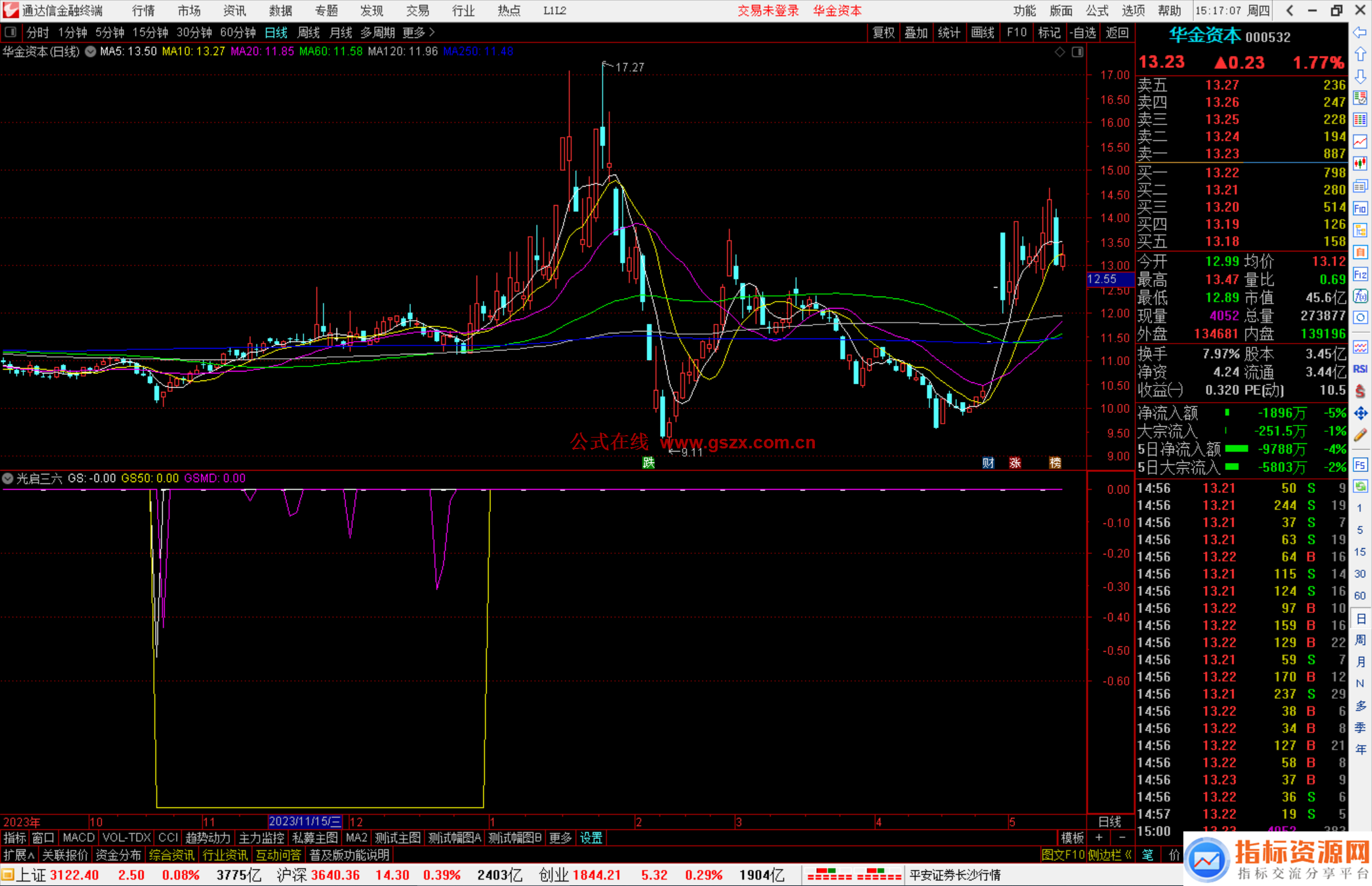
Task: Click the down arrow in the right sidebar
Action: pos(1360,77)
